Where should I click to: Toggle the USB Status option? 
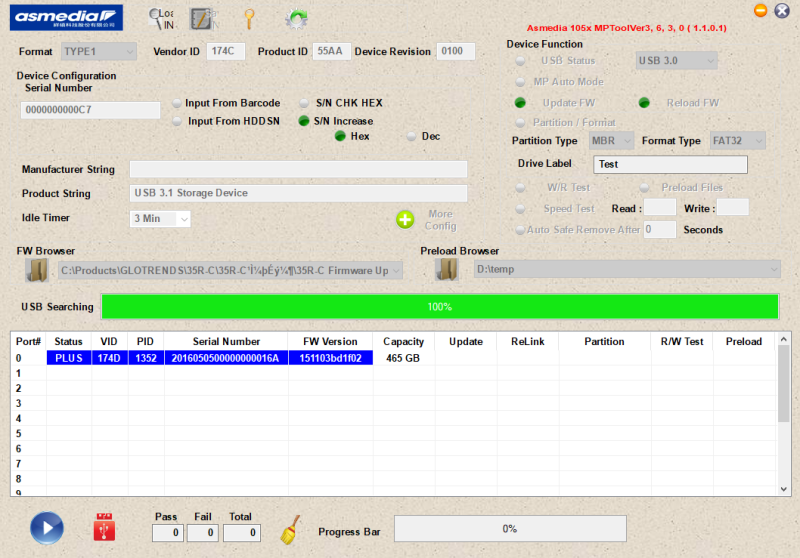[x=520, y=61]
